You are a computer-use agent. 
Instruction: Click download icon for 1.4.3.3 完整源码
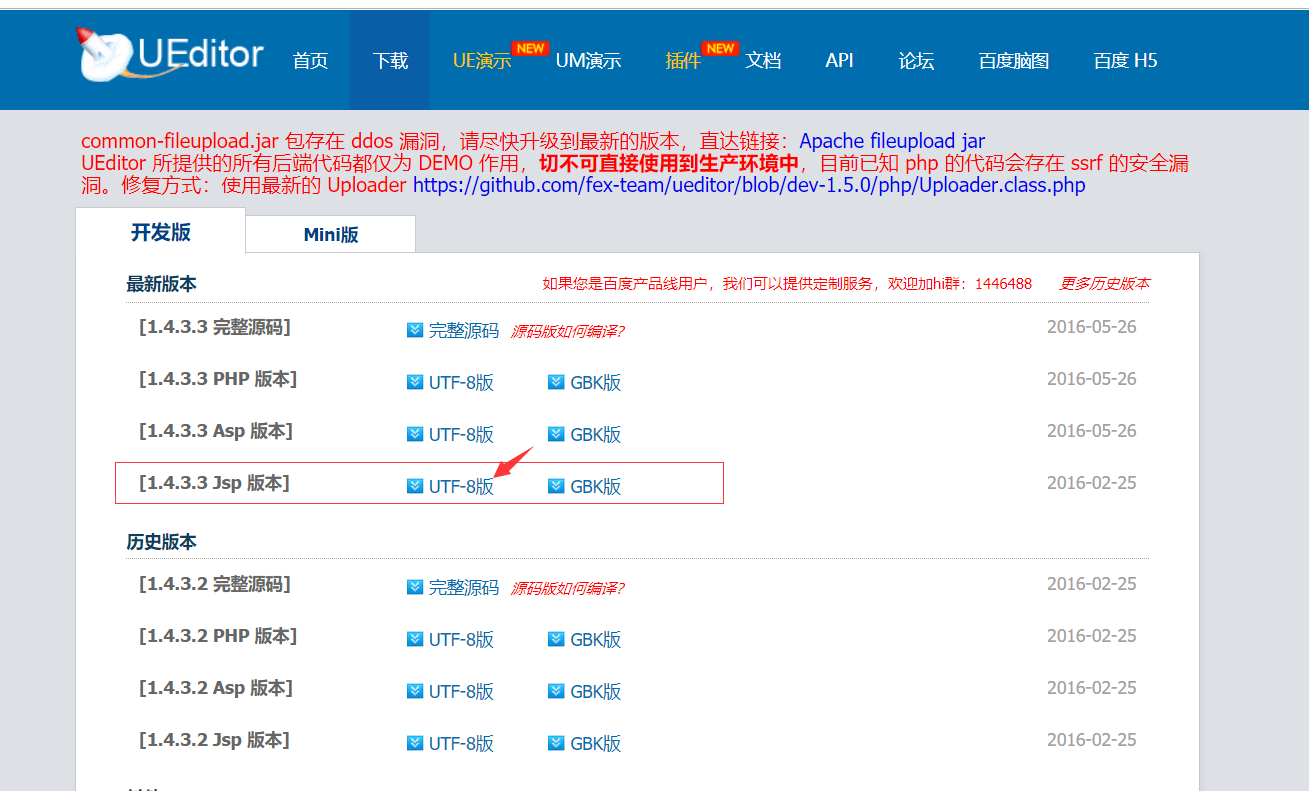point(415,330)
